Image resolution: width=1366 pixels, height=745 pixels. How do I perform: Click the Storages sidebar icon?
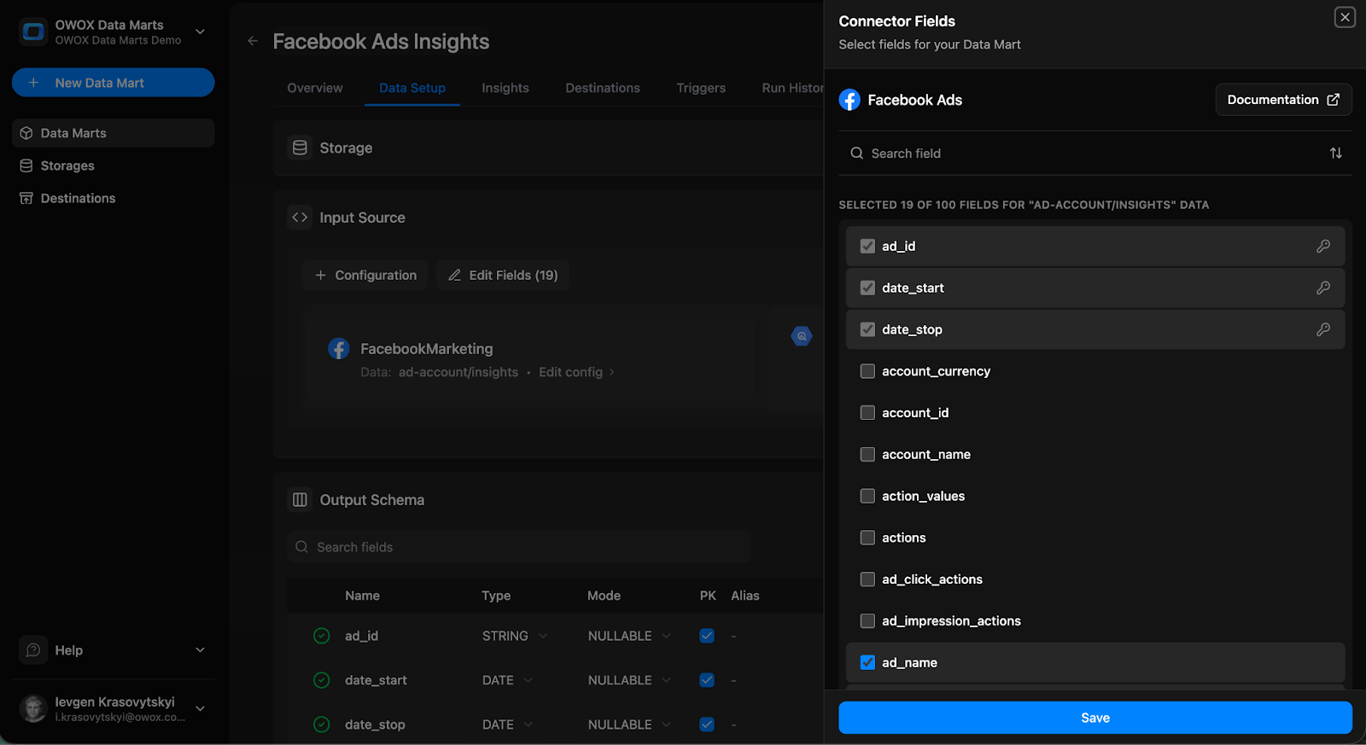pyautogui.click(x=26, y=166)
